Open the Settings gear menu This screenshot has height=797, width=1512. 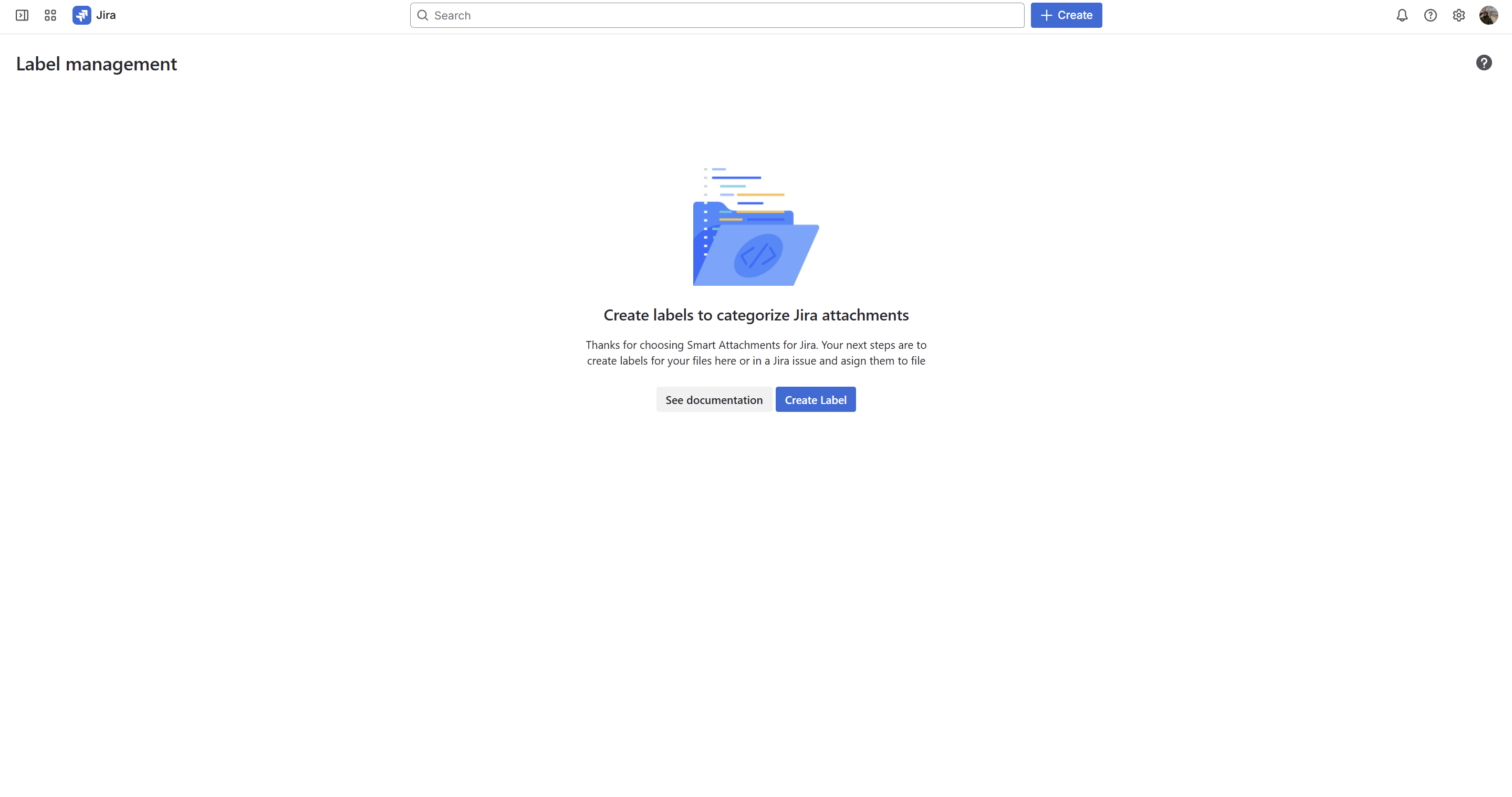click(x=1458, y=15)
